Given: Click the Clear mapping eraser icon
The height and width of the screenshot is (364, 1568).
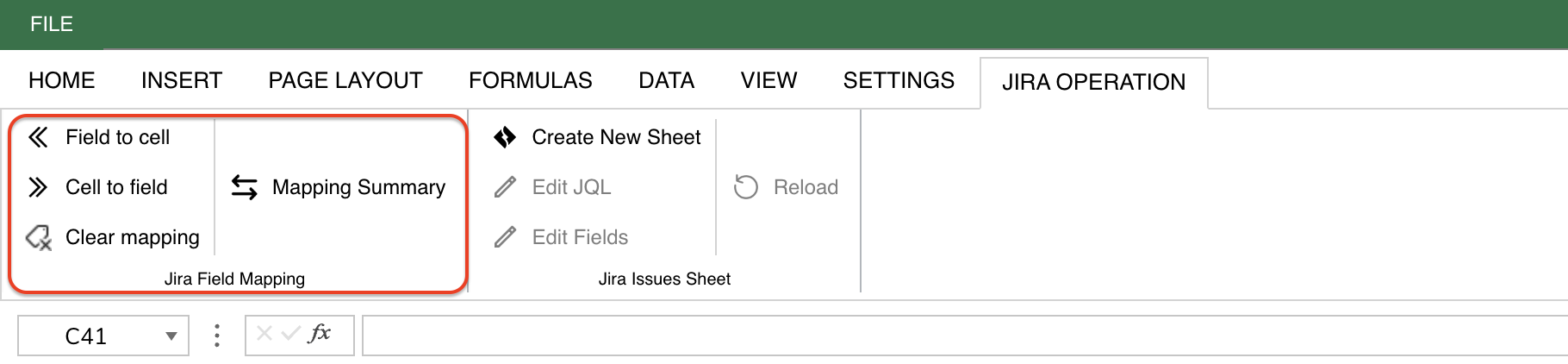Looking at the screenshot, I should (x=39, y=237).
